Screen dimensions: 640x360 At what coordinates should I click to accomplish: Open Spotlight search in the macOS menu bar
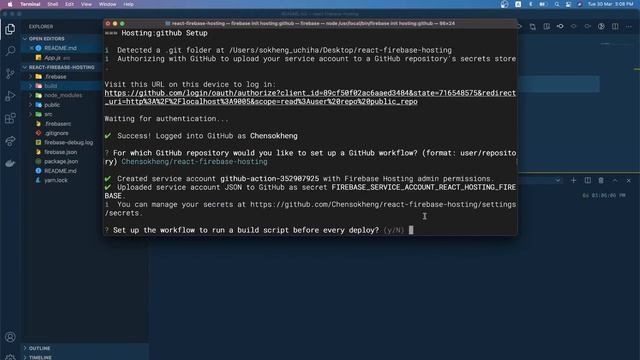pyautogui.click(x=557, y=4)
